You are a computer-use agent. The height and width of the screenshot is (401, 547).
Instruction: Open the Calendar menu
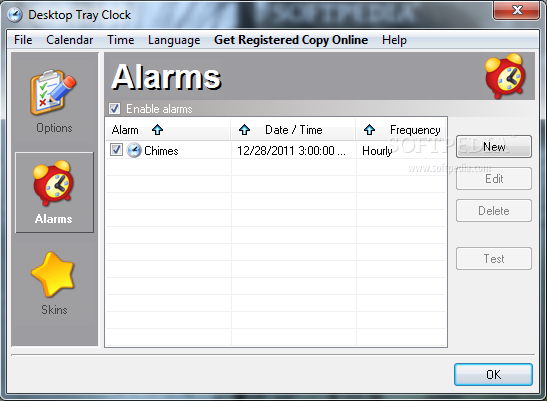coord(69,40)
